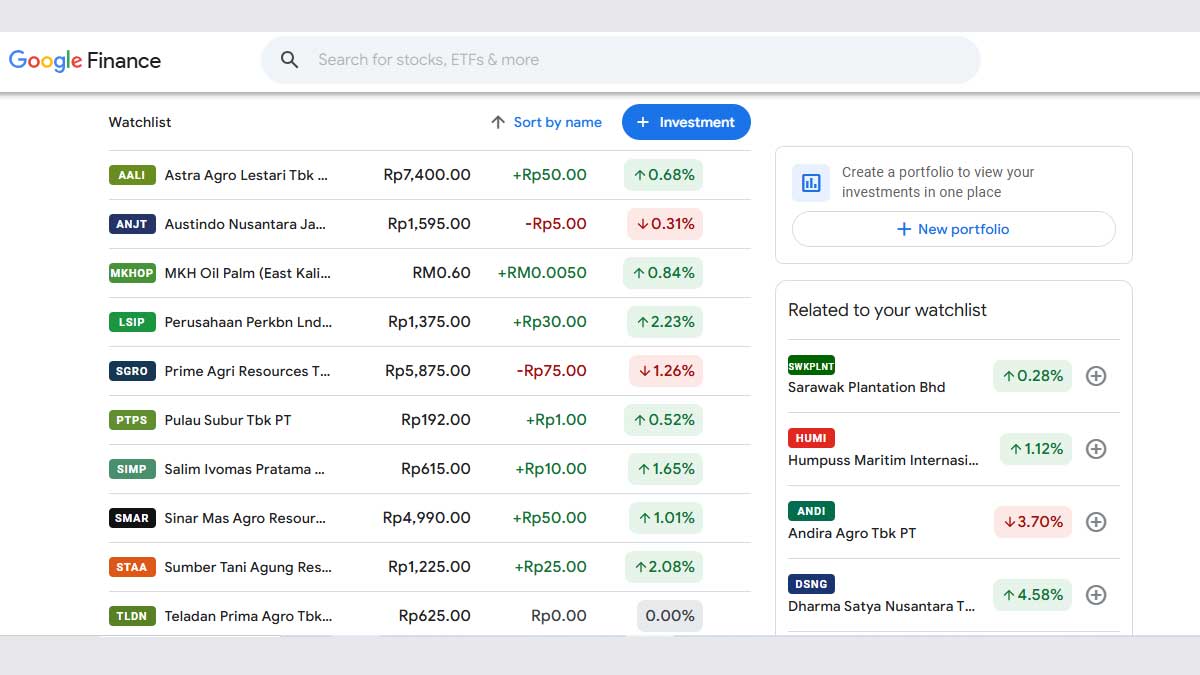The width and height of the screenshot is (1200, 675).
Task: Click the 2.08% change badge
Action: click(x=663, y=567)
